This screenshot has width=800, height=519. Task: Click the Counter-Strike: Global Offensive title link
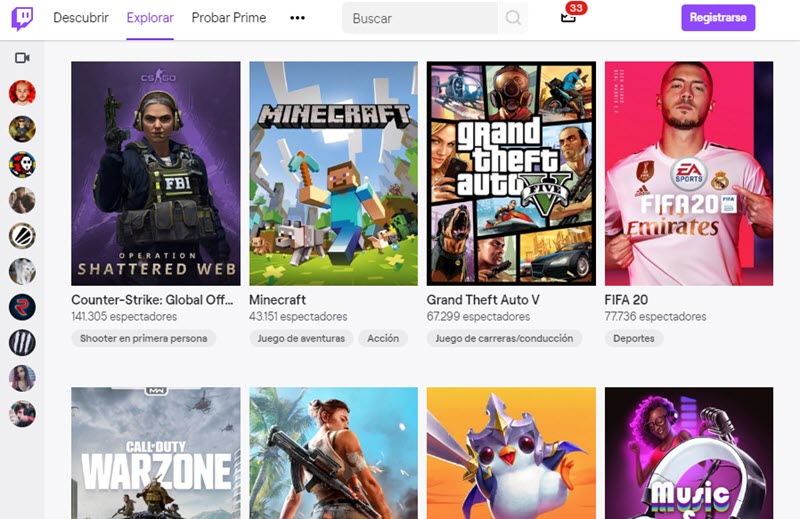tap(155, 300)
